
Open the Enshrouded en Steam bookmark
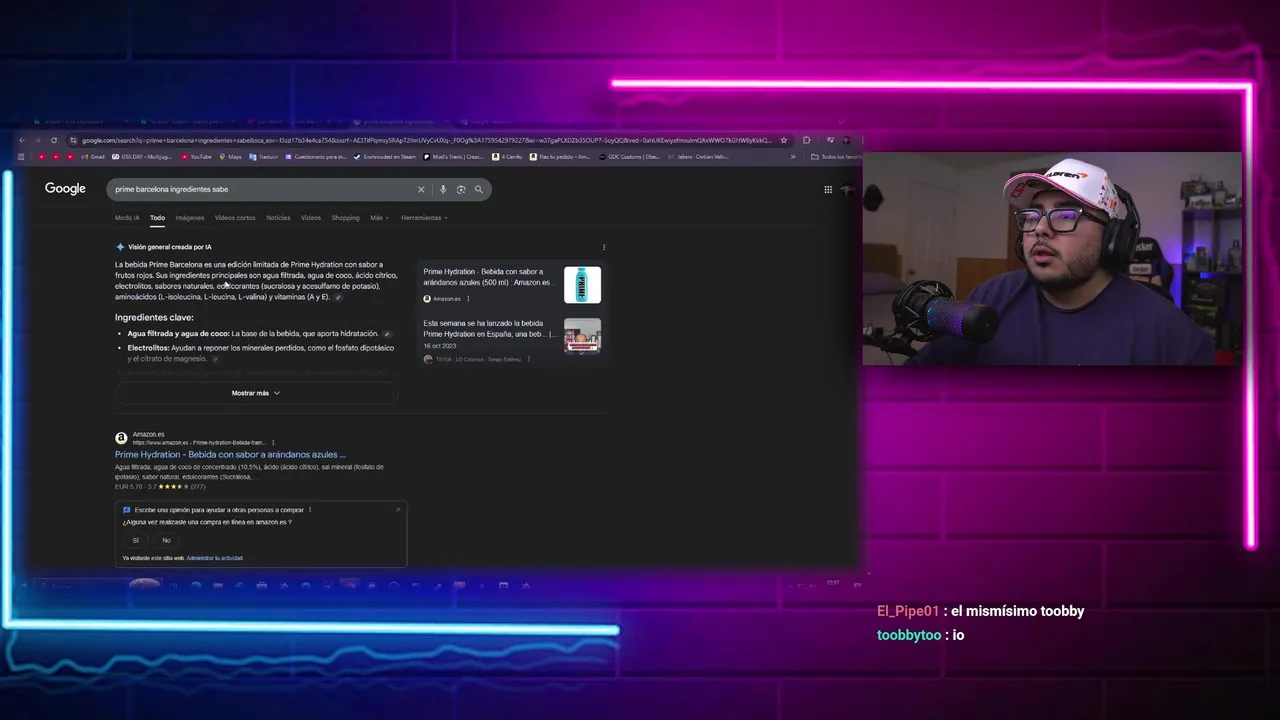click(x=385, y=157)
